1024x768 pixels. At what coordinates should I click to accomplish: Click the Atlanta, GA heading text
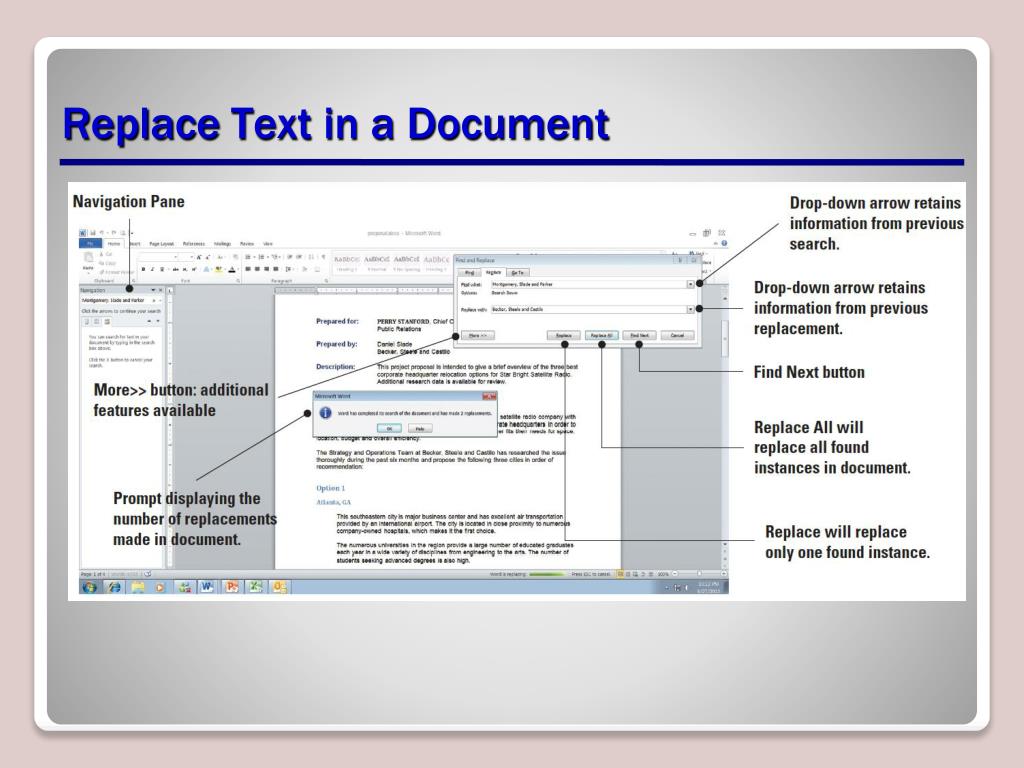tap(334, 502)
